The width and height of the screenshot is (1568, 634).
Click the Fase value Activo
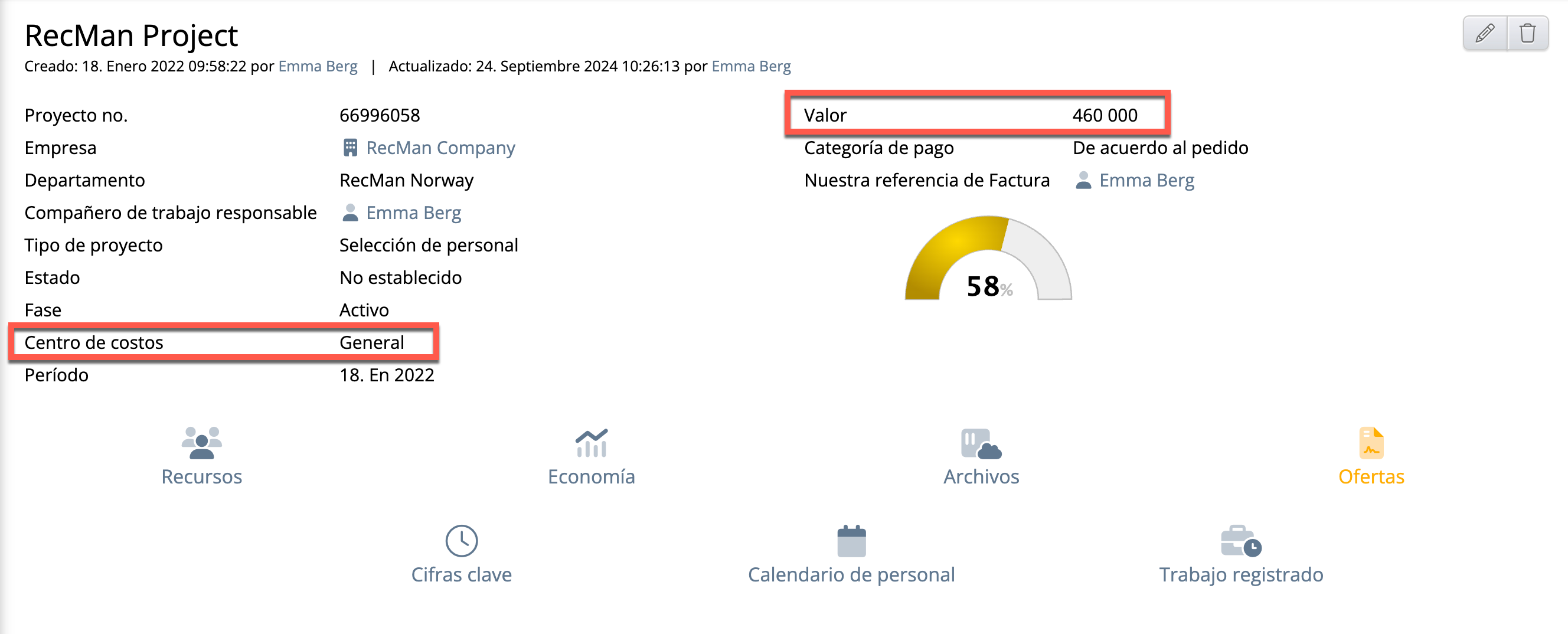364,311
